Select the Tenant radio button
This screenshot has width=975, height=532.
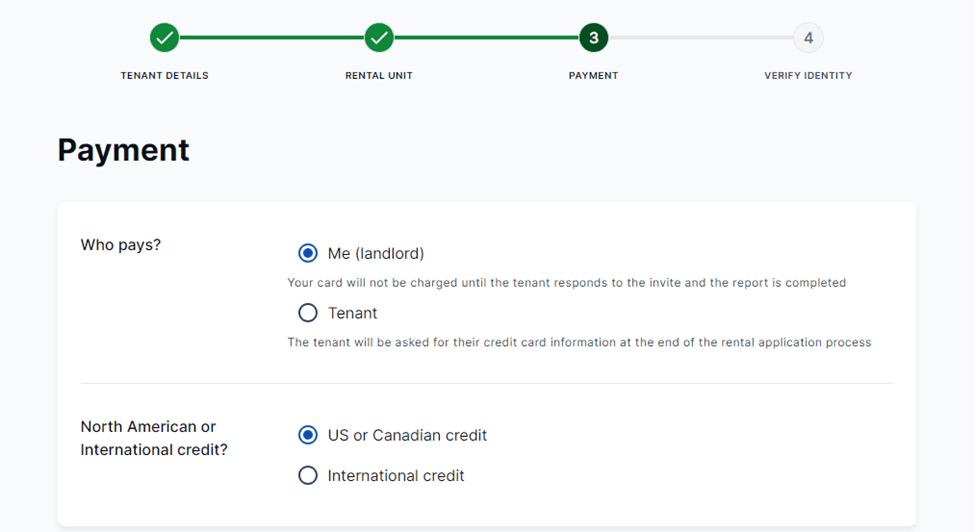pyautogui.click(x=308, y=313)
